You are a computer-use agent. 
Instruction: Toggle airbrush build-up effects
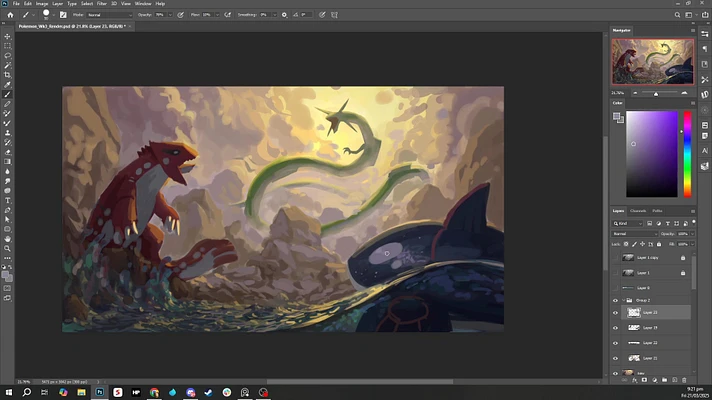[228, 15]
